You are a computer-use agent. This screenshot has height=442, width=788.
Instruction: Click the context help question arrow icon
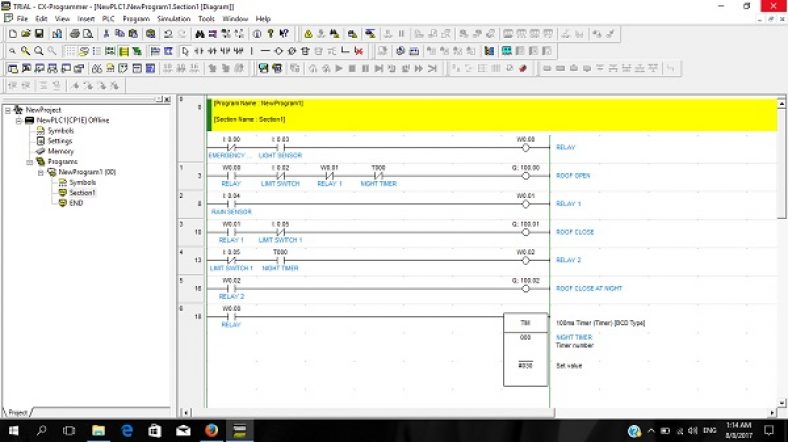coord(284,34)
